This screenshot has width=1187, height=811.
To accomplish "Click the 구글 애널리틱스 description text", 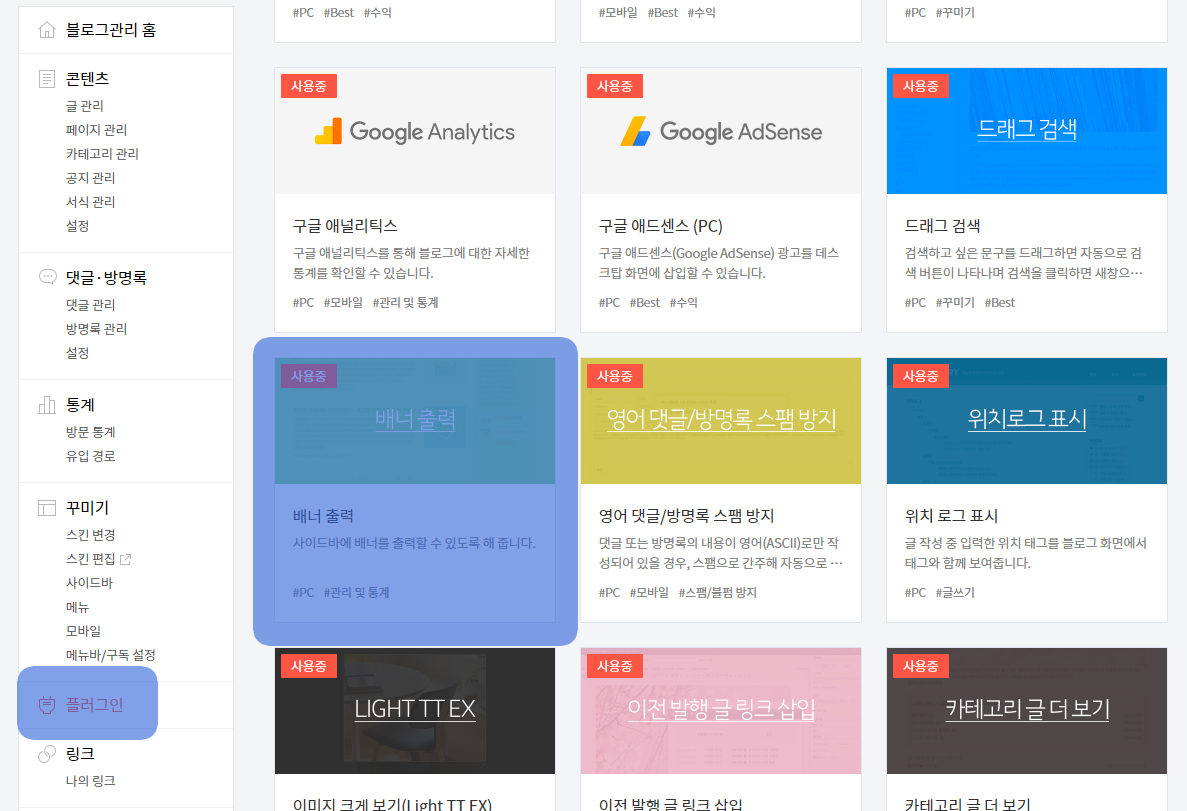I will (x=411, y=263).
